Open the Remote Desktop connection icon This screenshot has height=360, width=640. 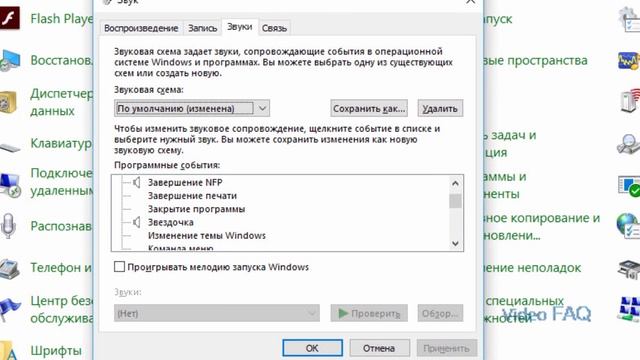[x=10, y=184]
